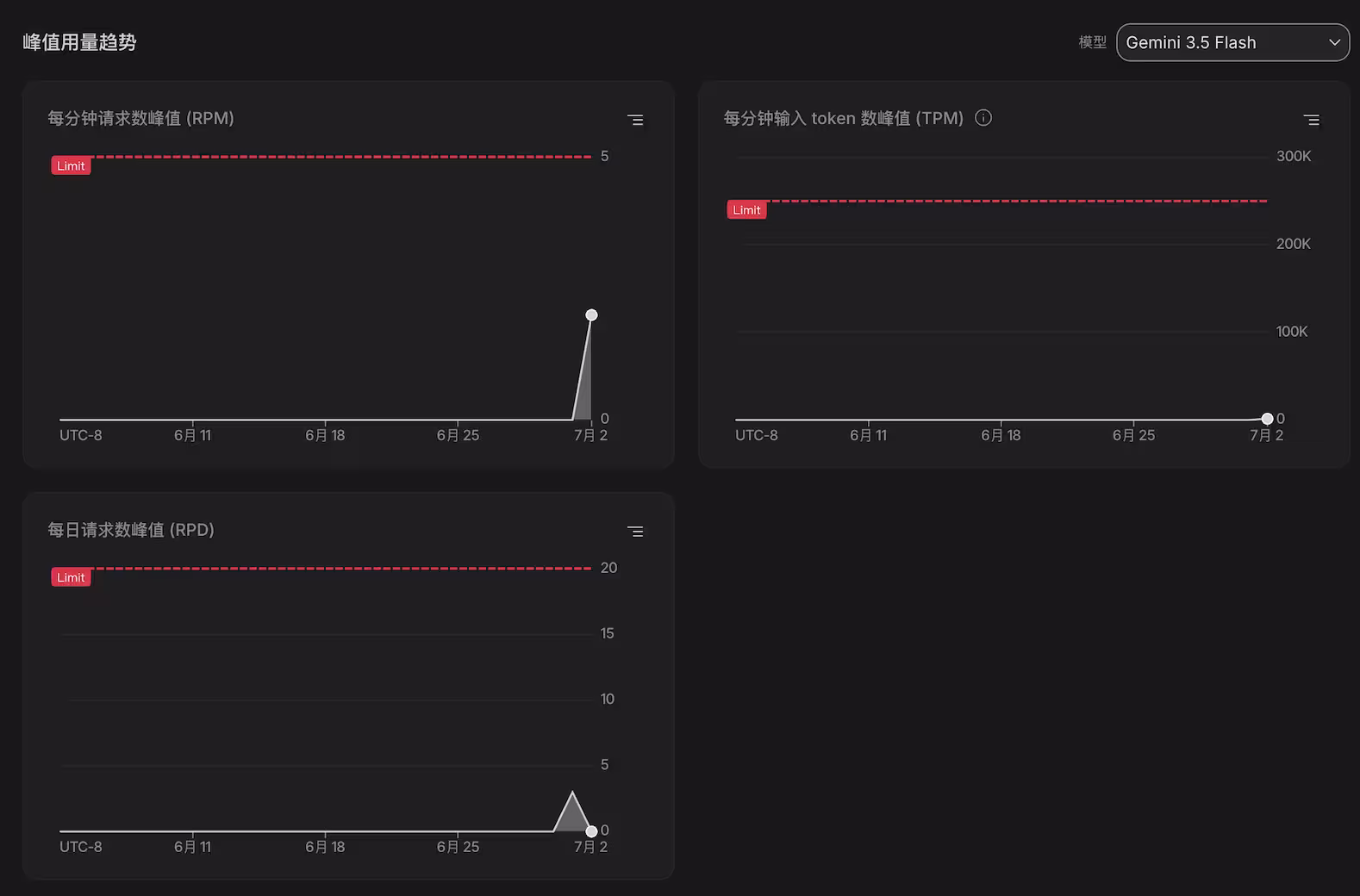The height and width of the screenshot is (896, 1360).
Task: Click the model dropdown chevron arrow
Action: pyautogui.click(x=1334, y=42)
